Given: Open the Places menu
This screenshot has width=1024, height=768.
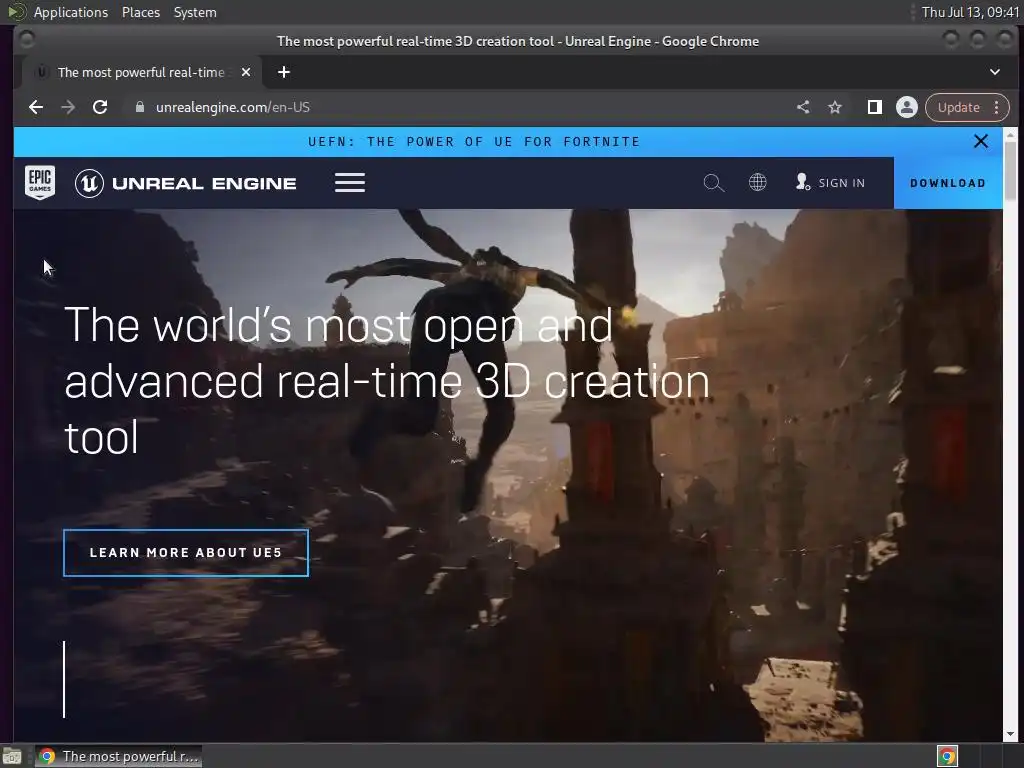Looking at the screenshot, I should pyautogui.click(x=141, y=12).
